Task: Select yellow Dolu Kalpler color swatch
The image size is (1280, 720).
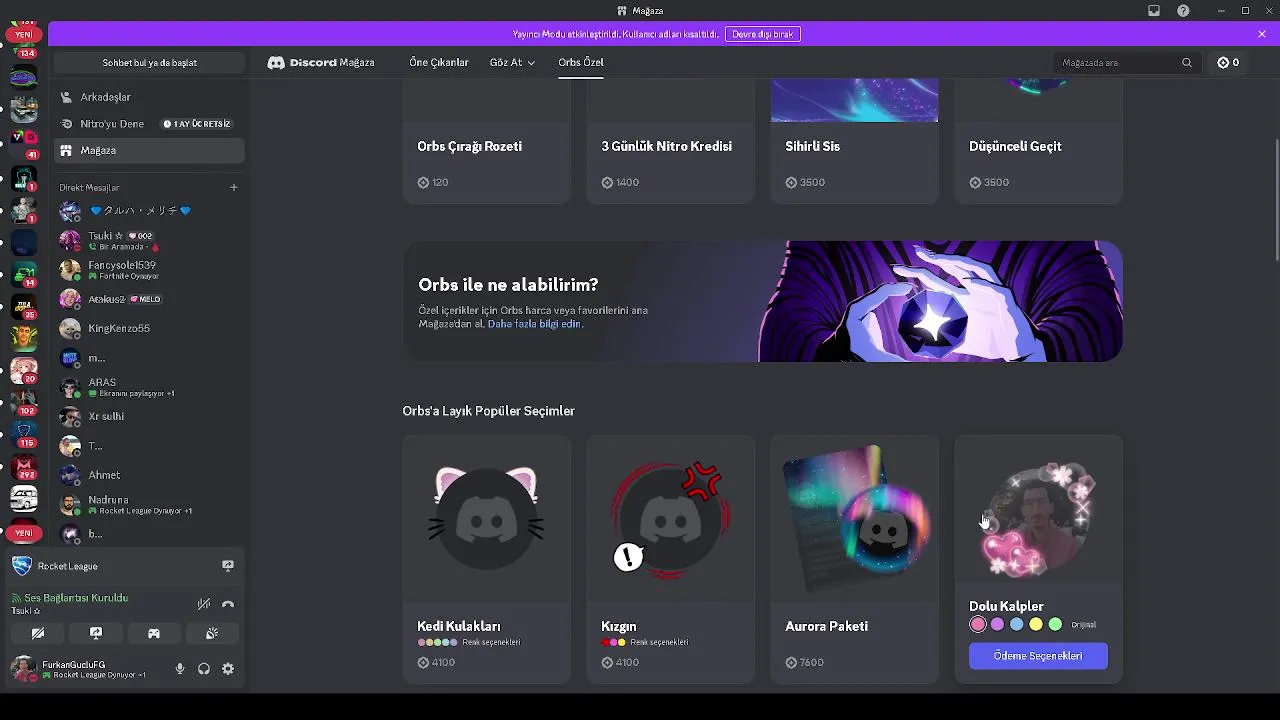Action: 1036,625
